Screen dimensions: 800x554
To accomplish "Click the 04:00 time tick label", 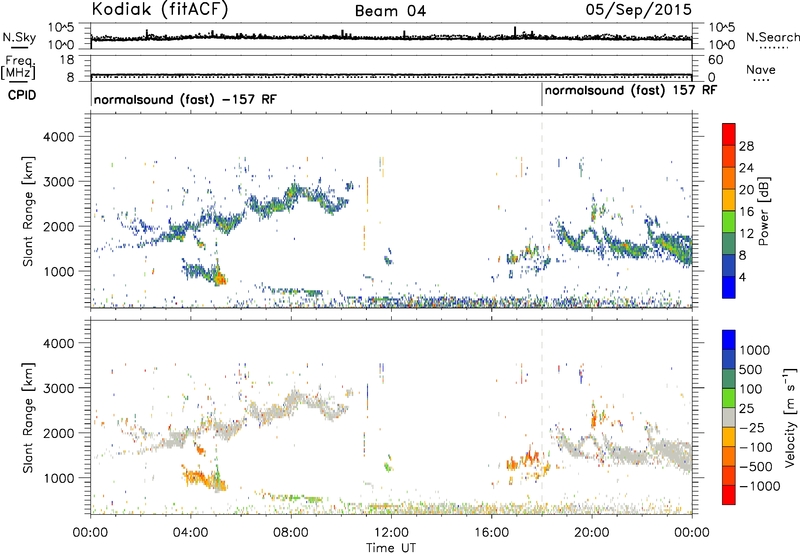I will click(190, 533).
